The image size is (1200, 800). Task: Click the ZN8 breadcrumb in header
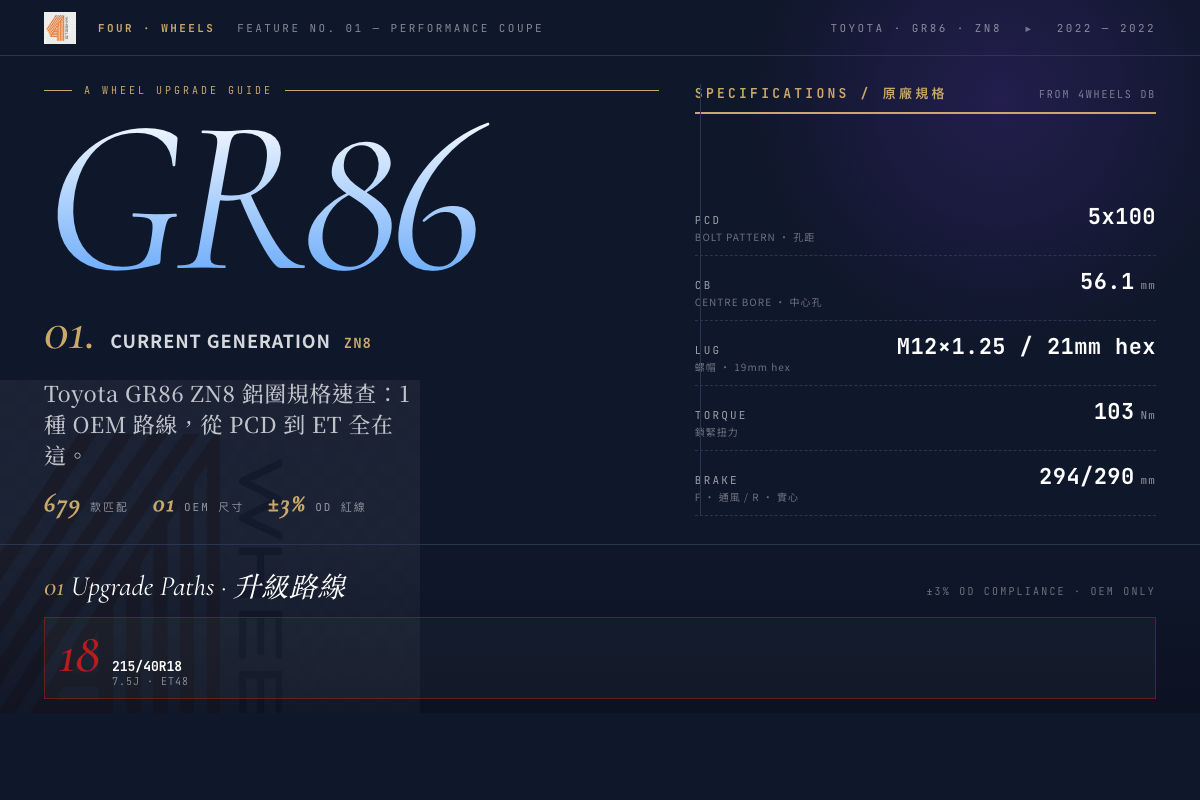988,28
